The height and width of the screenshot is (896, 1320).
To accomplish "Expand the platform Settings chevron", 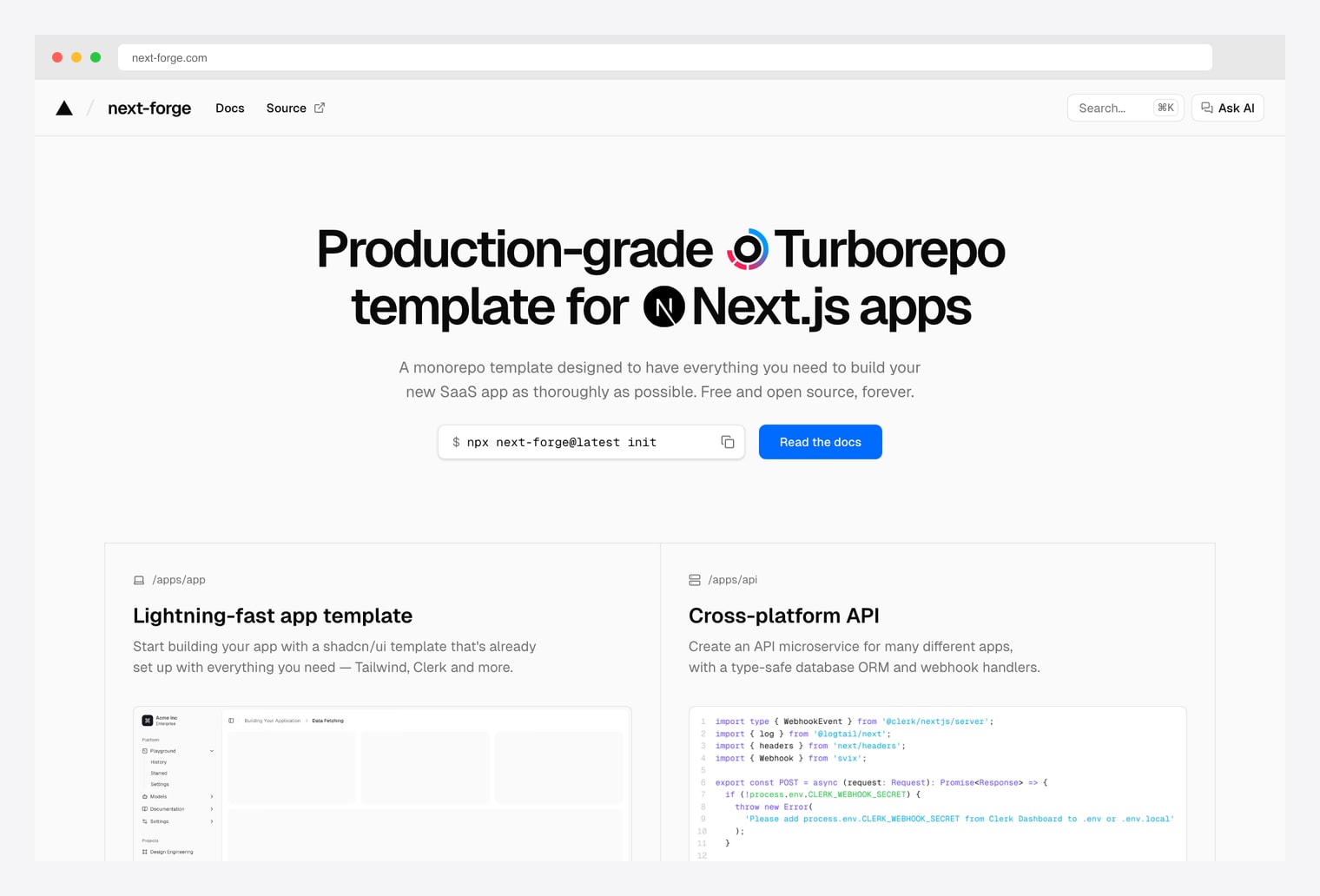I will 212,821.
